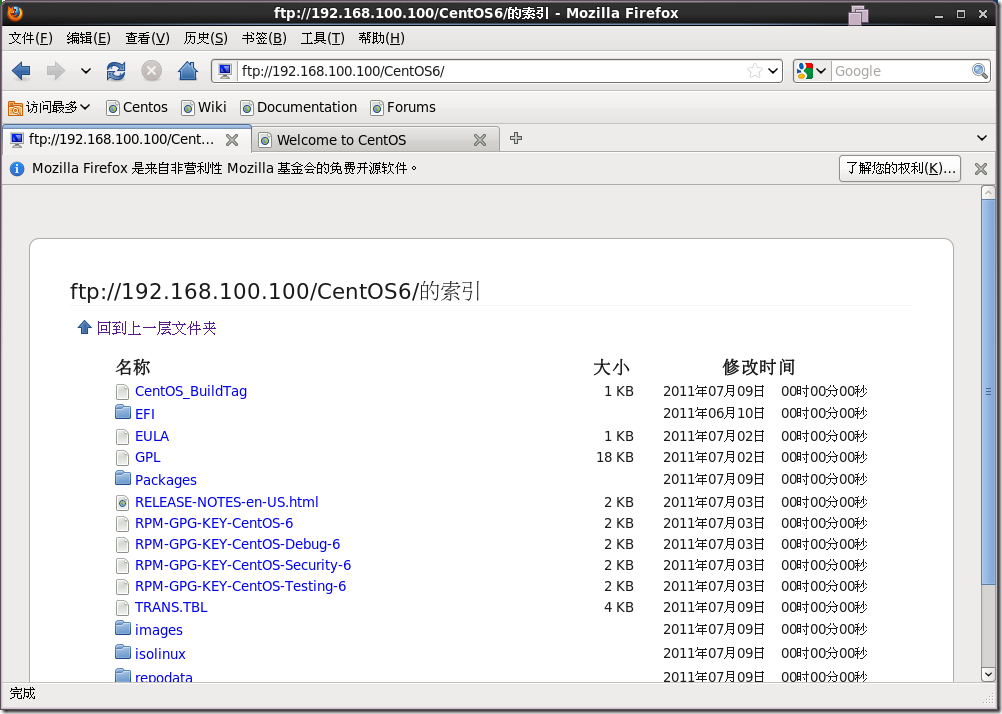This screenshot has width=1002, height=714.
Task: Open the 历史(S) menu
Action: click(x=205, y=38)
